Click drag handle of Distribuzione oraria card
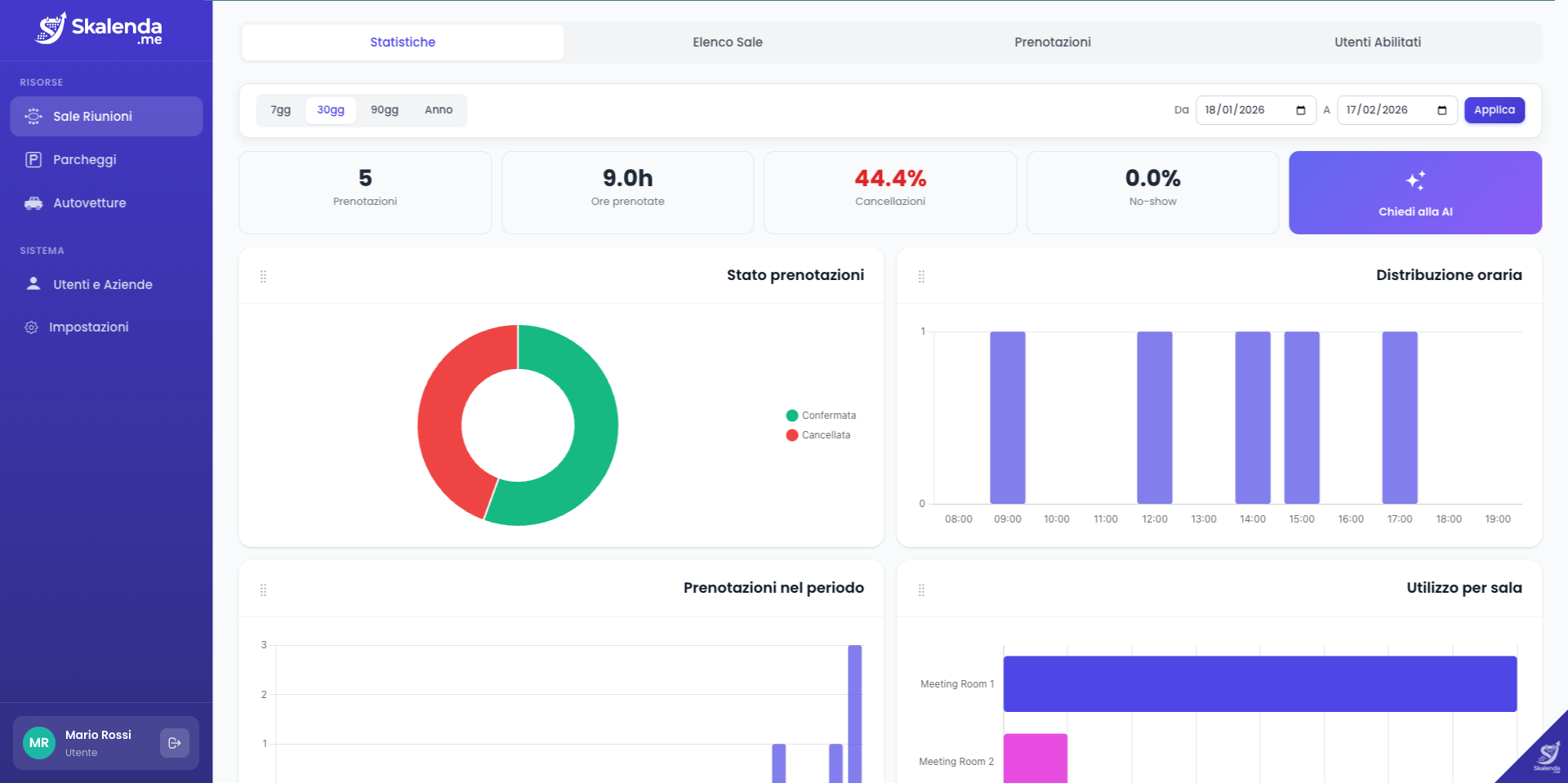 pyautogui.click(x=921, y=277)
